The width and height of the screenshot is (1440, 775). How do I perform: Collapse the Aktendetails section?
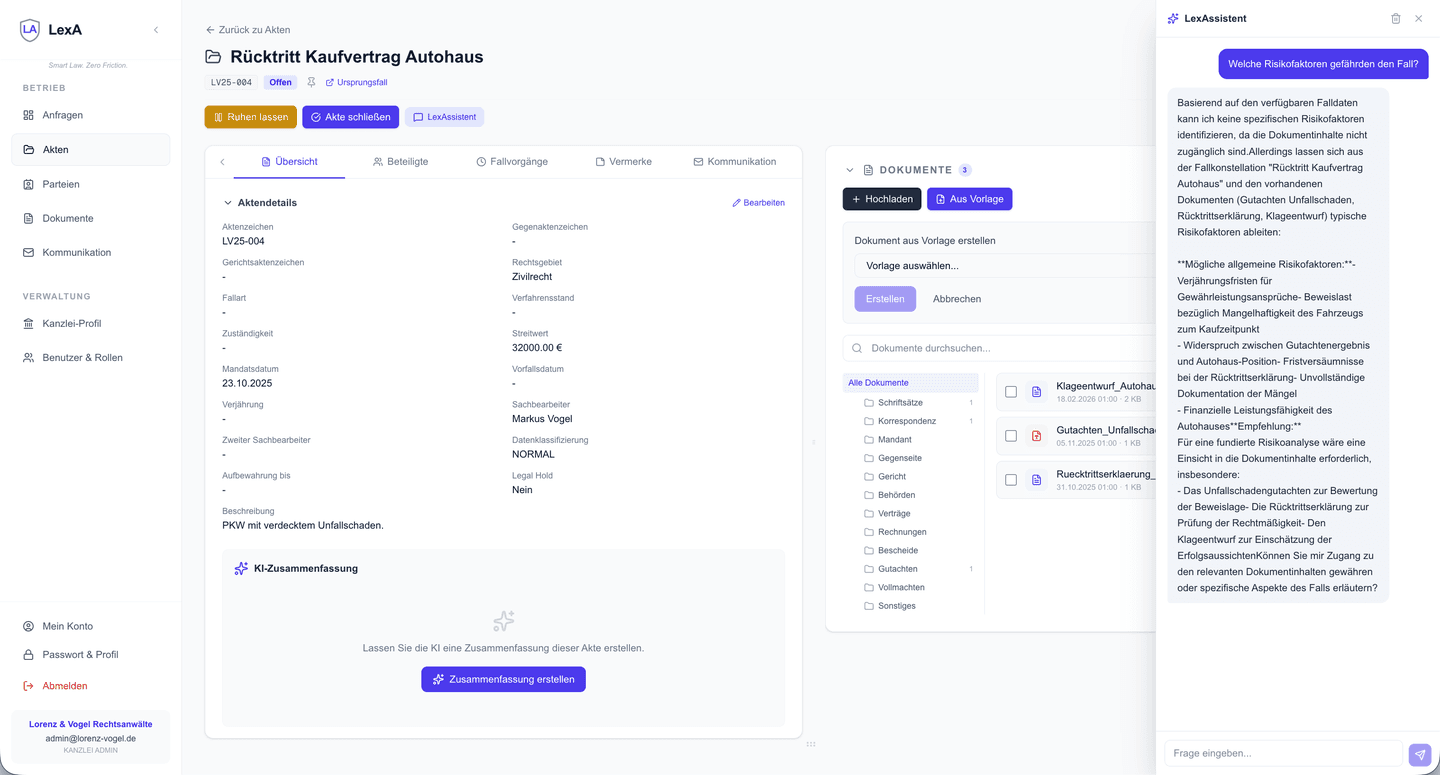coord(228,202)
